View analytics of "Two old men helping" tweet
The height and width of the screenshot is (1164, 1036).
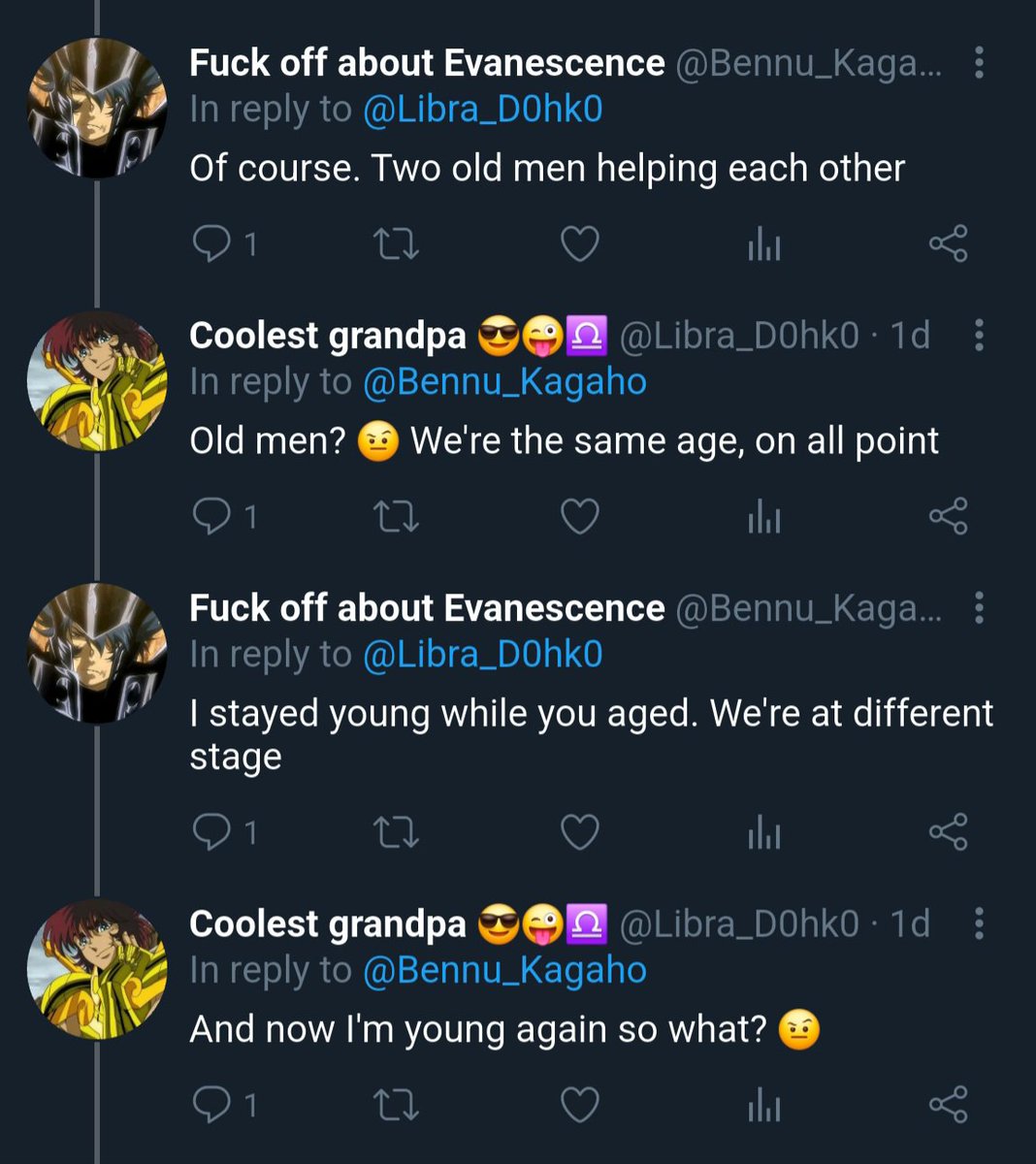coord(764,242)
